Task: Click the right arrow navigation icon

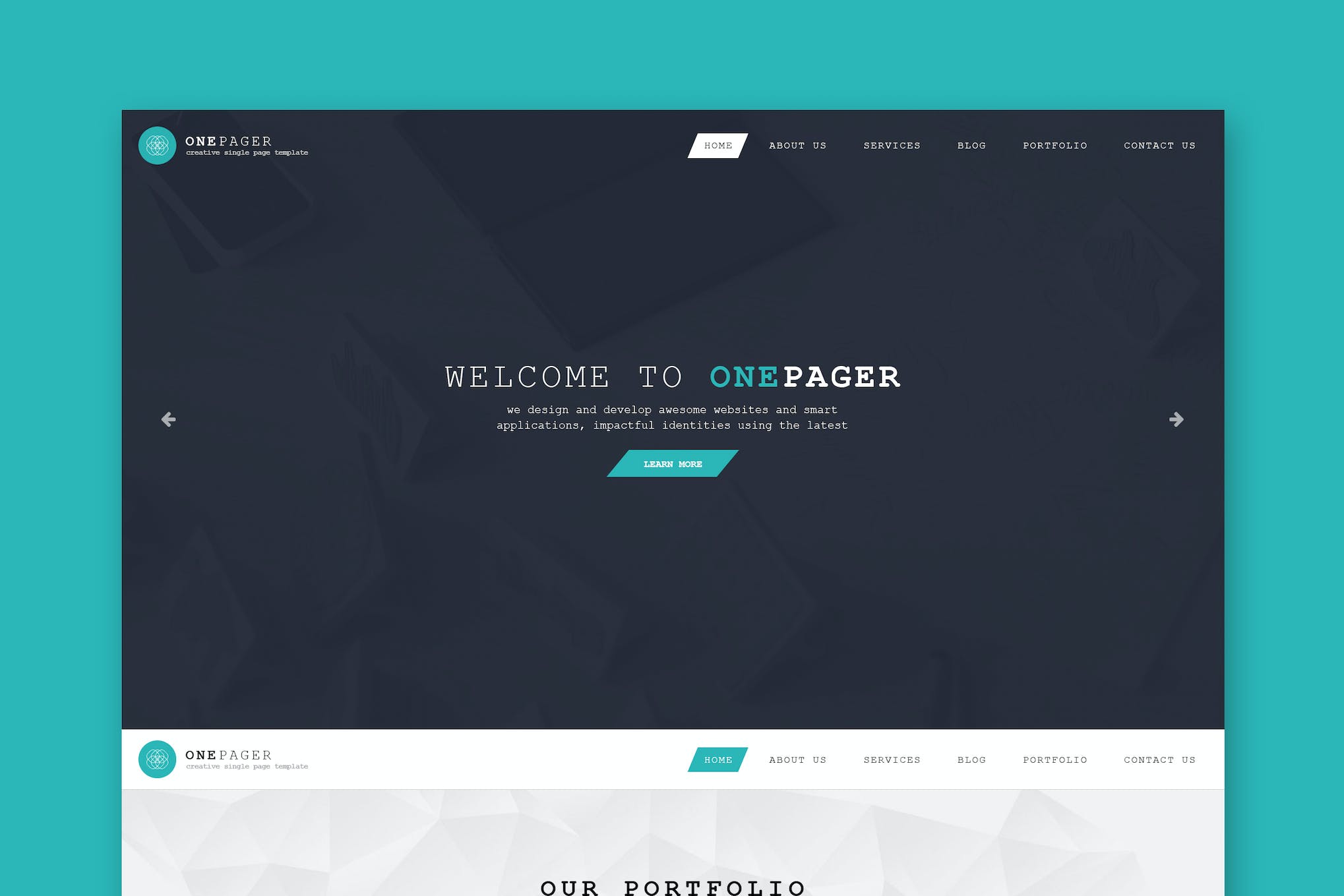Action: click(1177, 419)
